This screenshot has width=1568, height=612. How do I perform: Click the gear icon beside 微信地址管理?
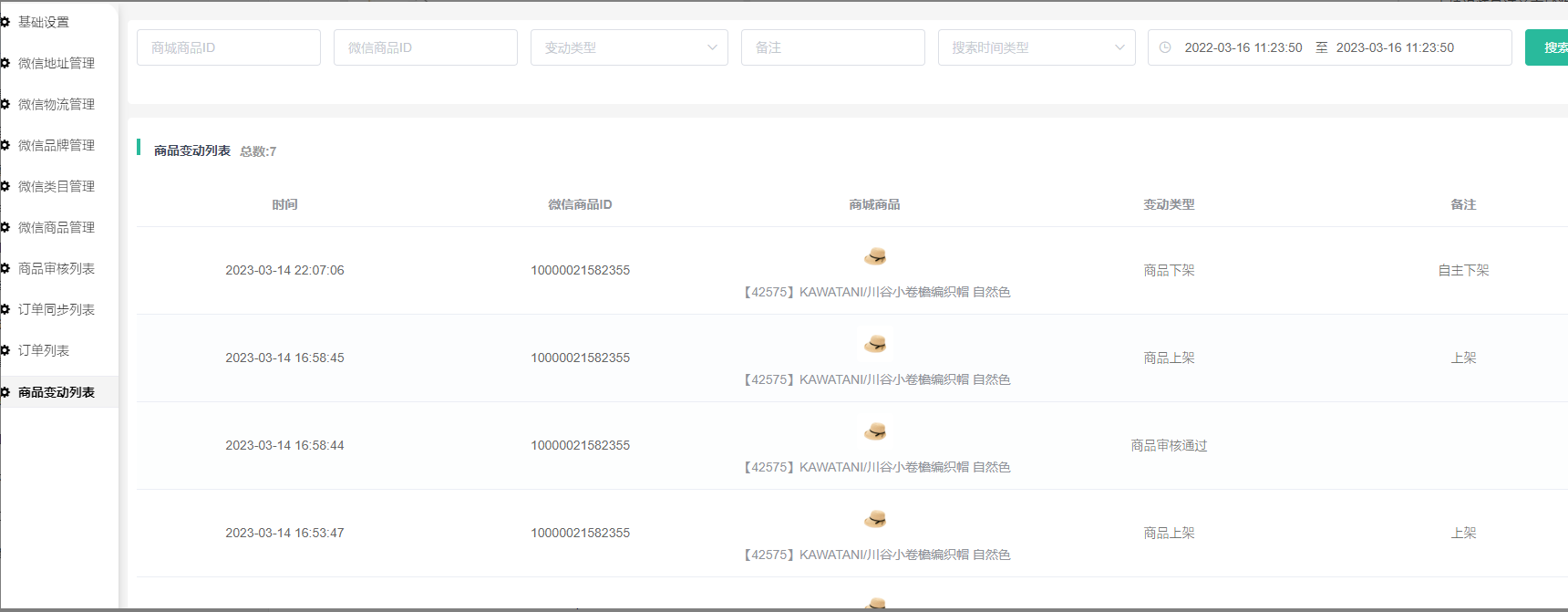coord(5,63)
